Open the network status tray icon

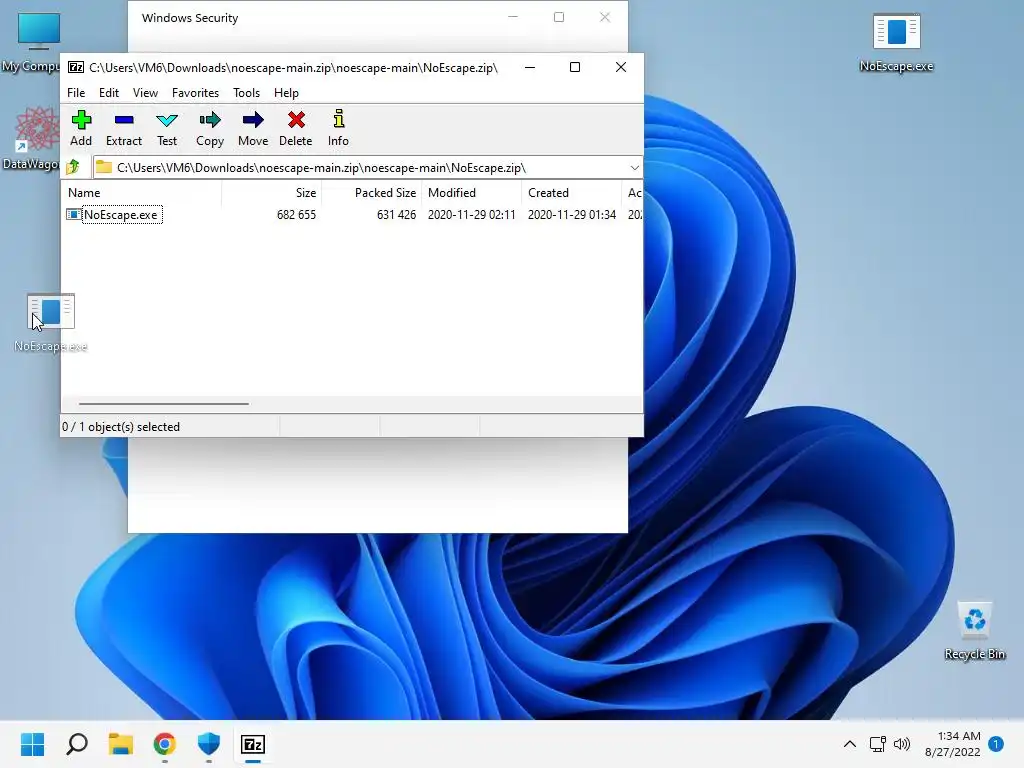[878, 744]
